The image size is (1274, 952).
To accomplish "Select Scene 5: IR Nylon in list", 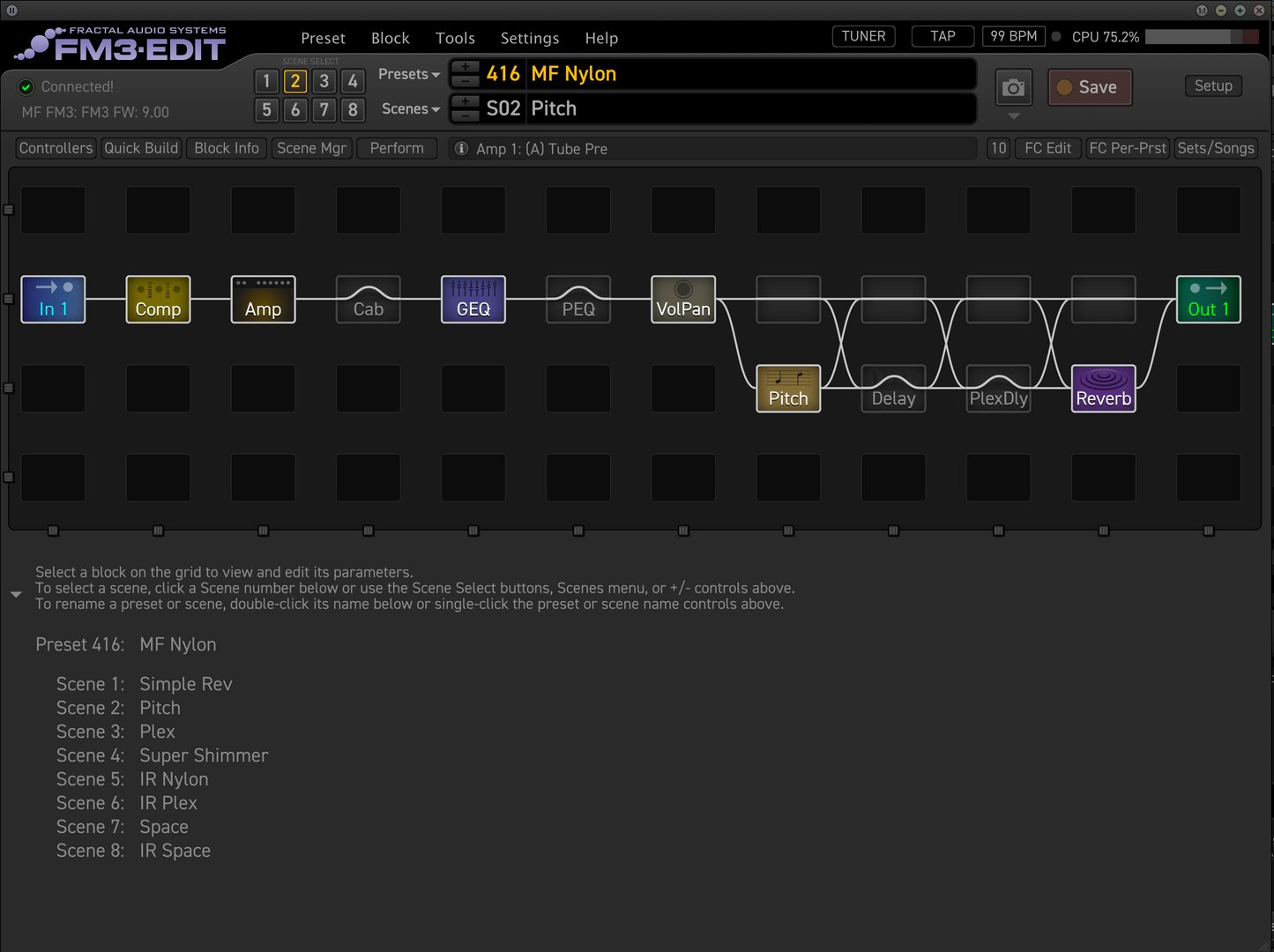I will click(x=132, y=779).
